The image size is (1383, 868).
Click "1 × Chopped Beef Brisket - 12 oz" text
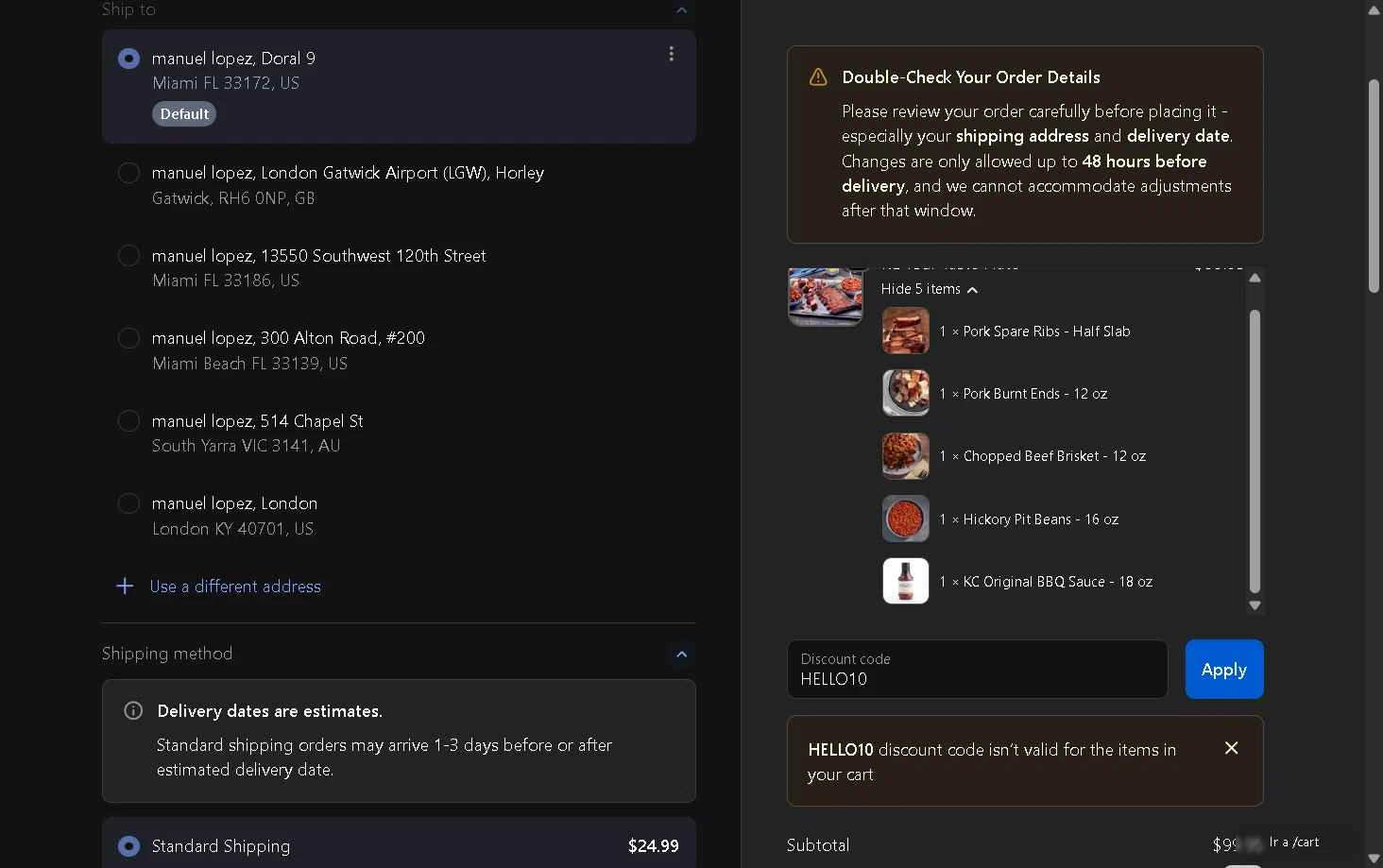pos(1042,456)
